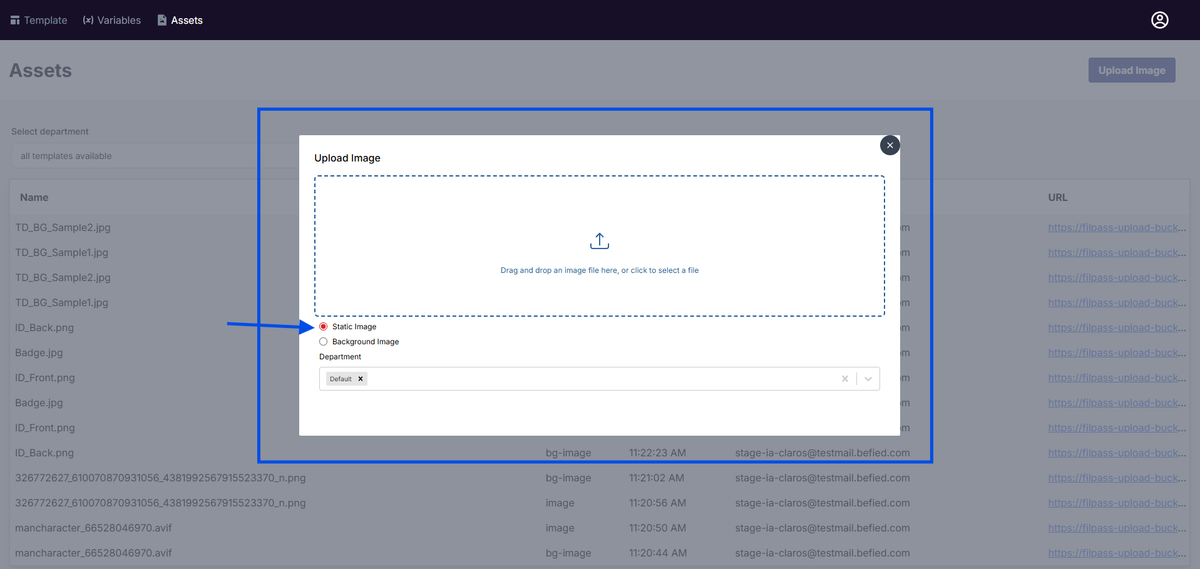Image resolution: width=1200 pixels, height=569 pixels.
Task: Click the email in the 11:22:23 AM row
Action: click(822, 453)
